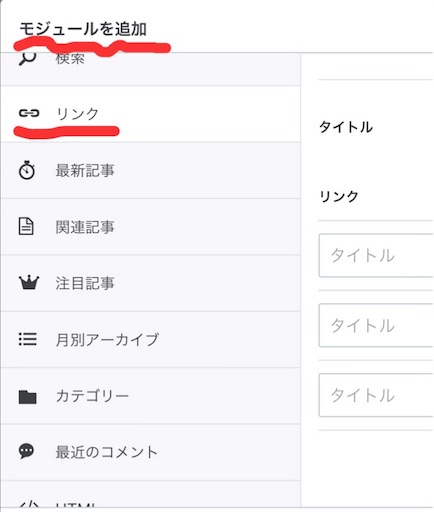Click the list icon for 月別アーカイブ
The image size is (434, 512).
tap(28, 339)
